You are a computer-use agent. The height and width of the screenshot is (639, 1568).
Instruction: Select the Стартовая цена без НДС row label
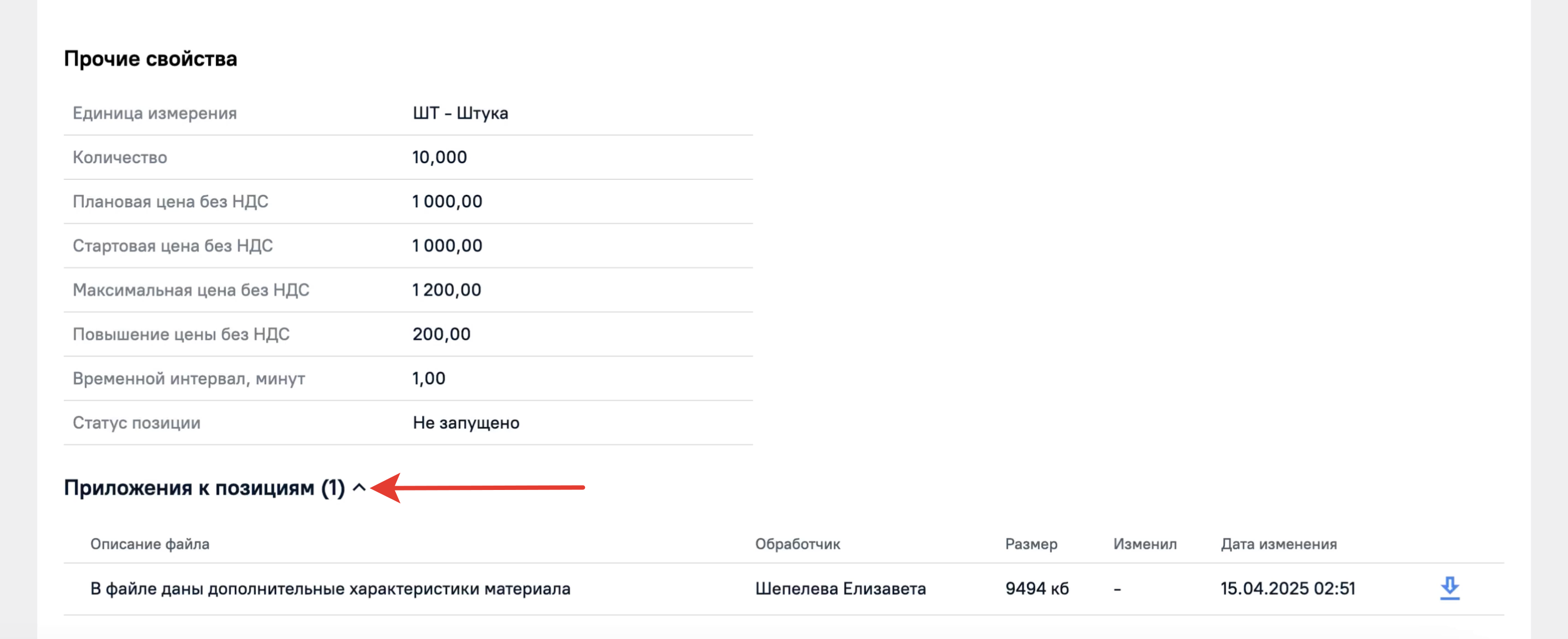[x=173, y=246]
